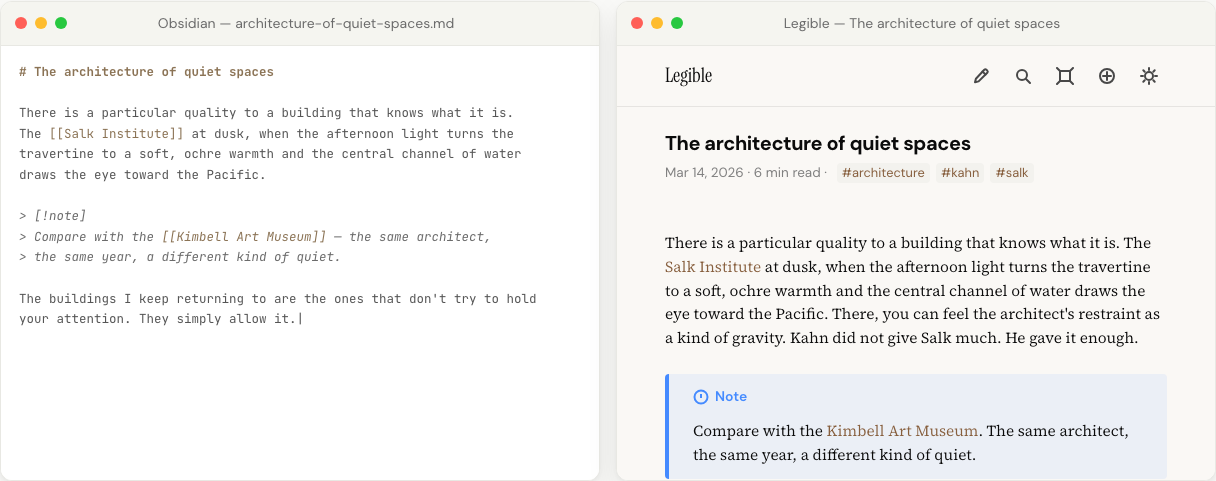Click the Legible window title text
Viewport: 1216px width, 481px height.
922,23
